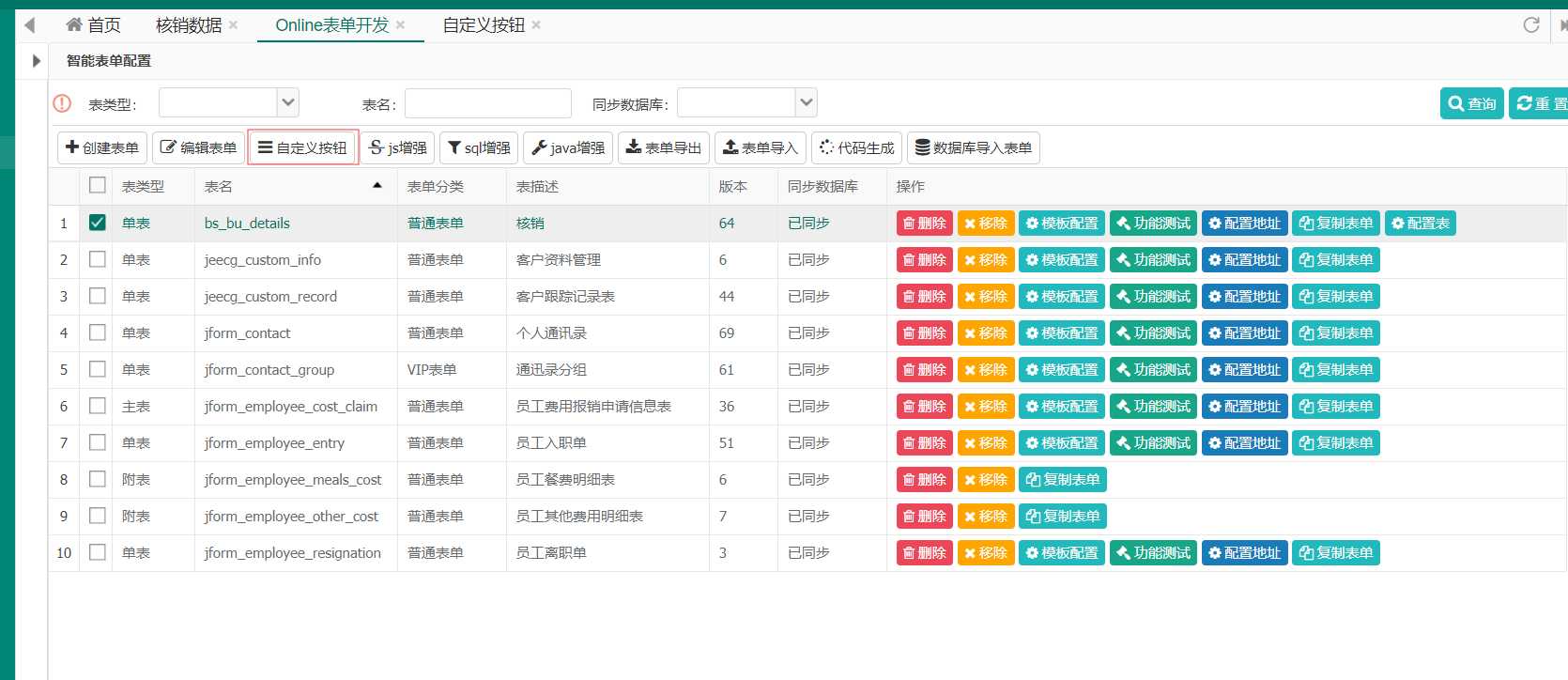The image size is (1568, 680).
Task: Close the 核销数据 tab
Action: (234, 24)
